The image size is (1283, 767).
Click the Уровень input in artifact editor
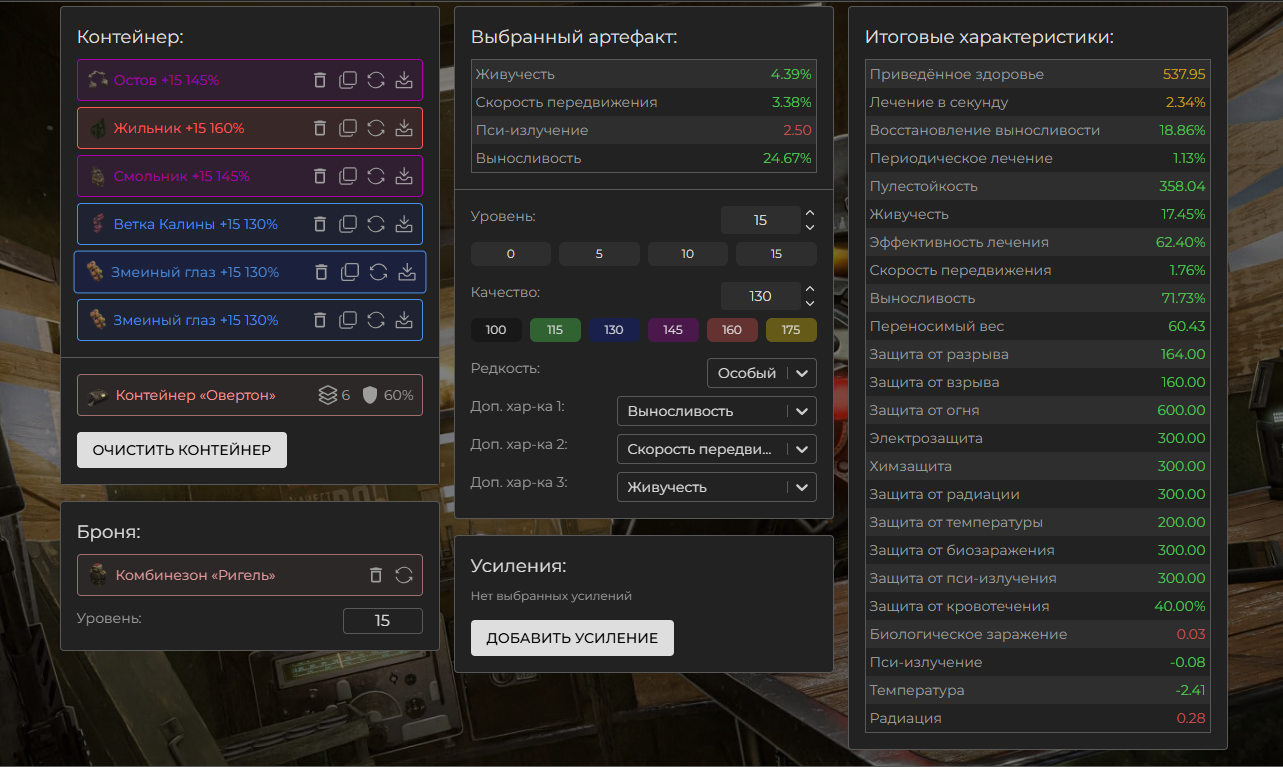761,220
